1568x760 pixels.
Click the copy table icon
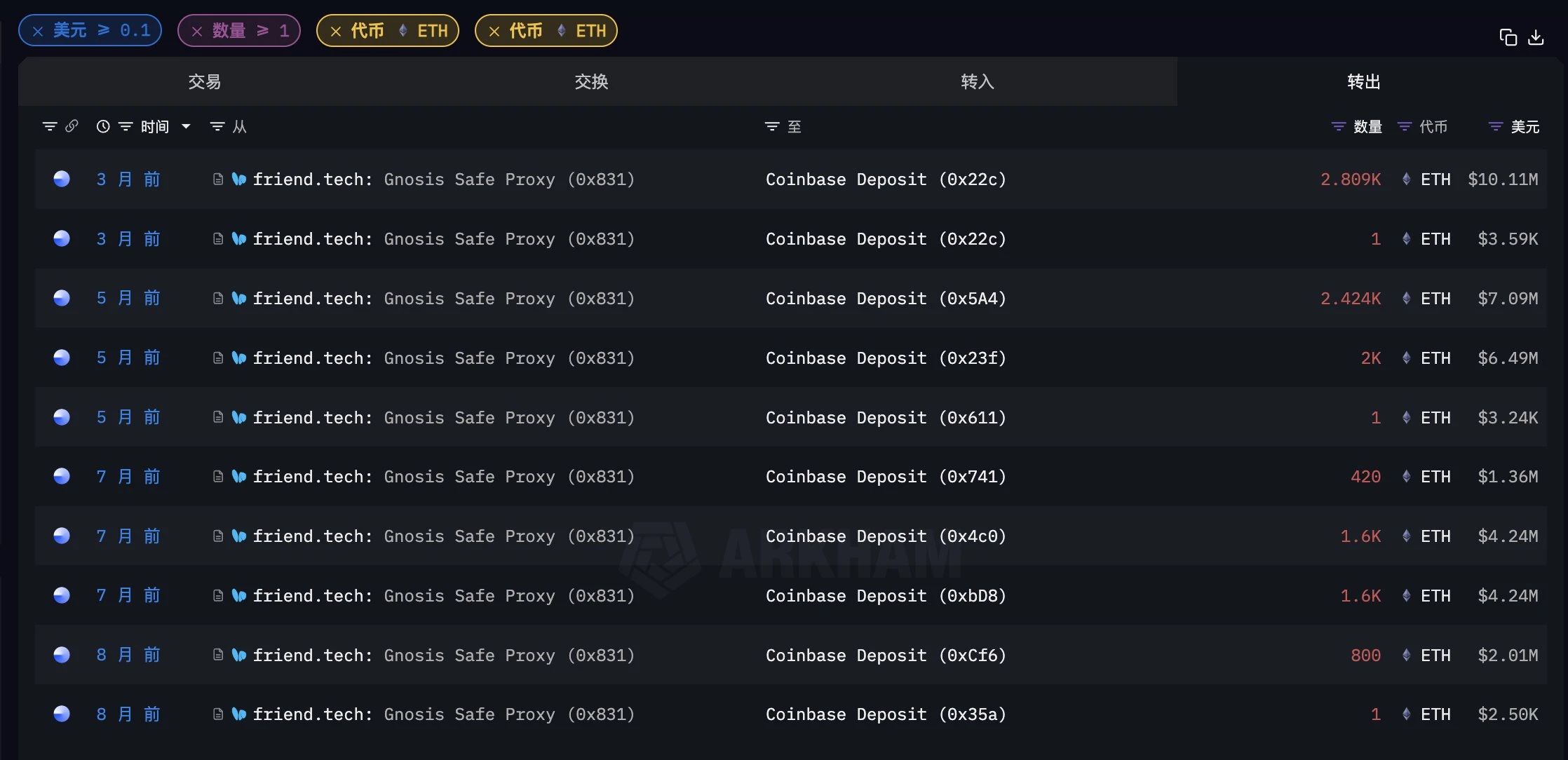coord(1508,37)
